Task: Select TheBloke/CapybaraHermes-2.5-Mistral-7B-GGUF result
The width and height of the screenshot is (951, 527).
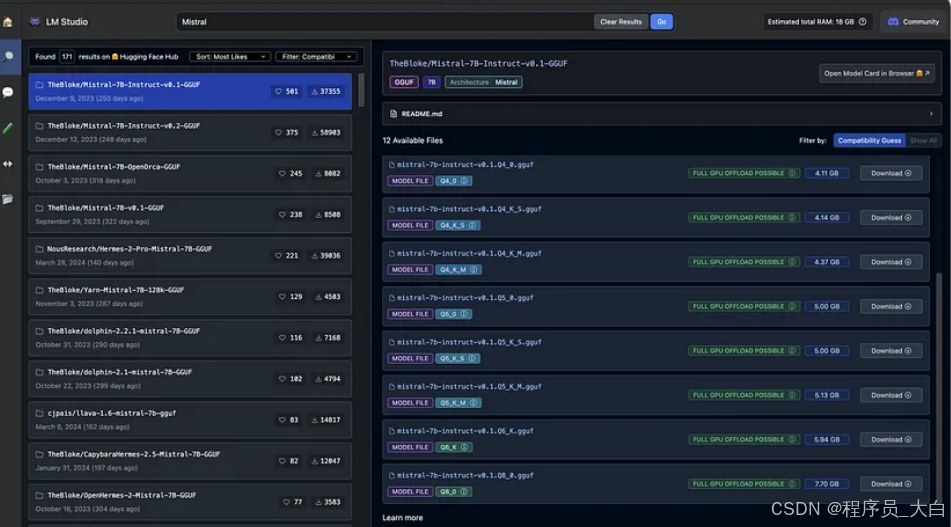Action: click(x=190, y=461)
